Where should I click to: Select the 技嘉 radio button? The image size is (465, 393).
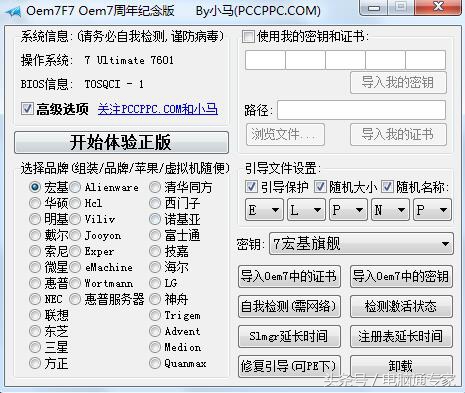[155, 251]
